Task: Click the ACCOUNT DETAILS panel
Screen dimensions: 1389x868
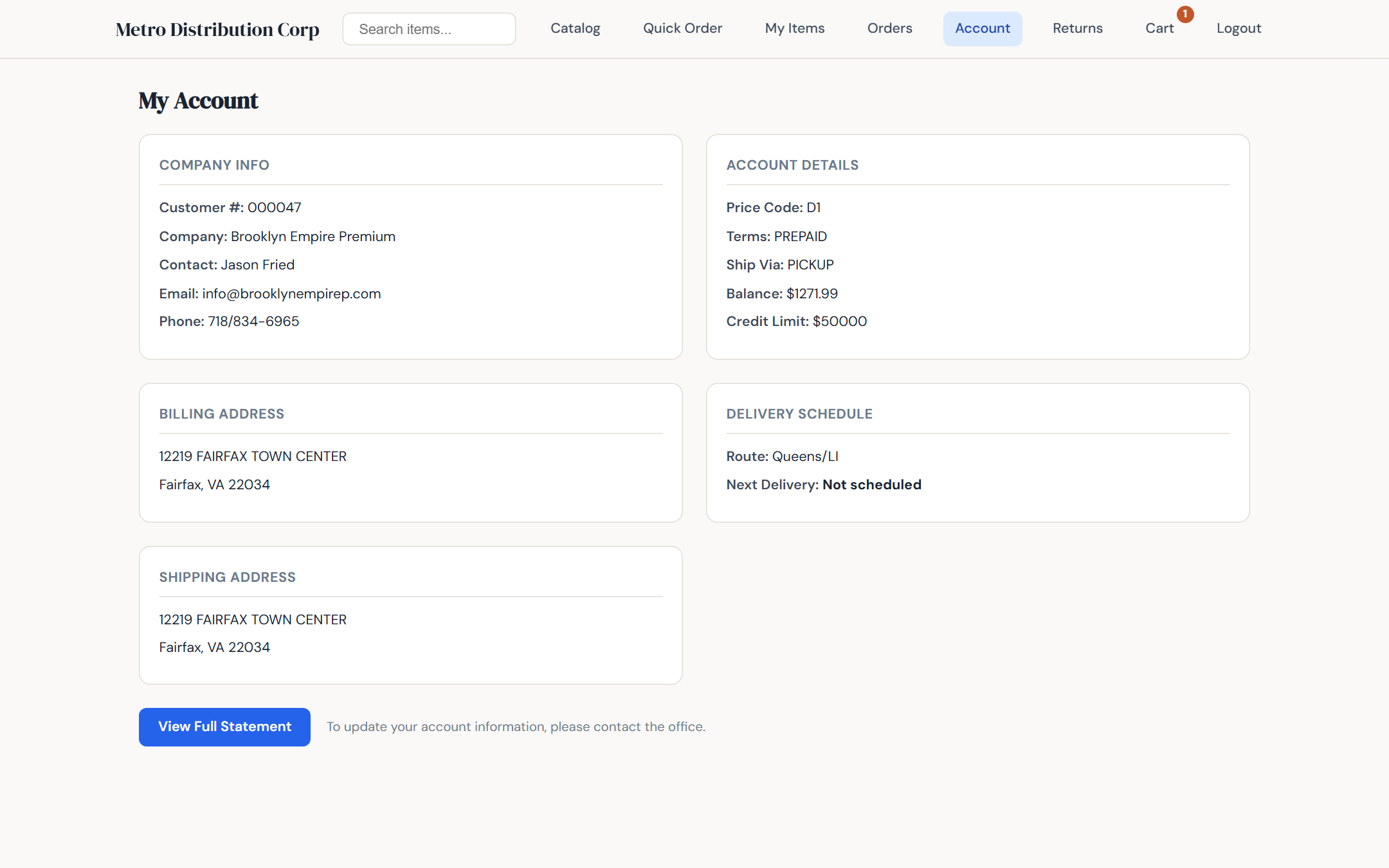Action: 792,165
